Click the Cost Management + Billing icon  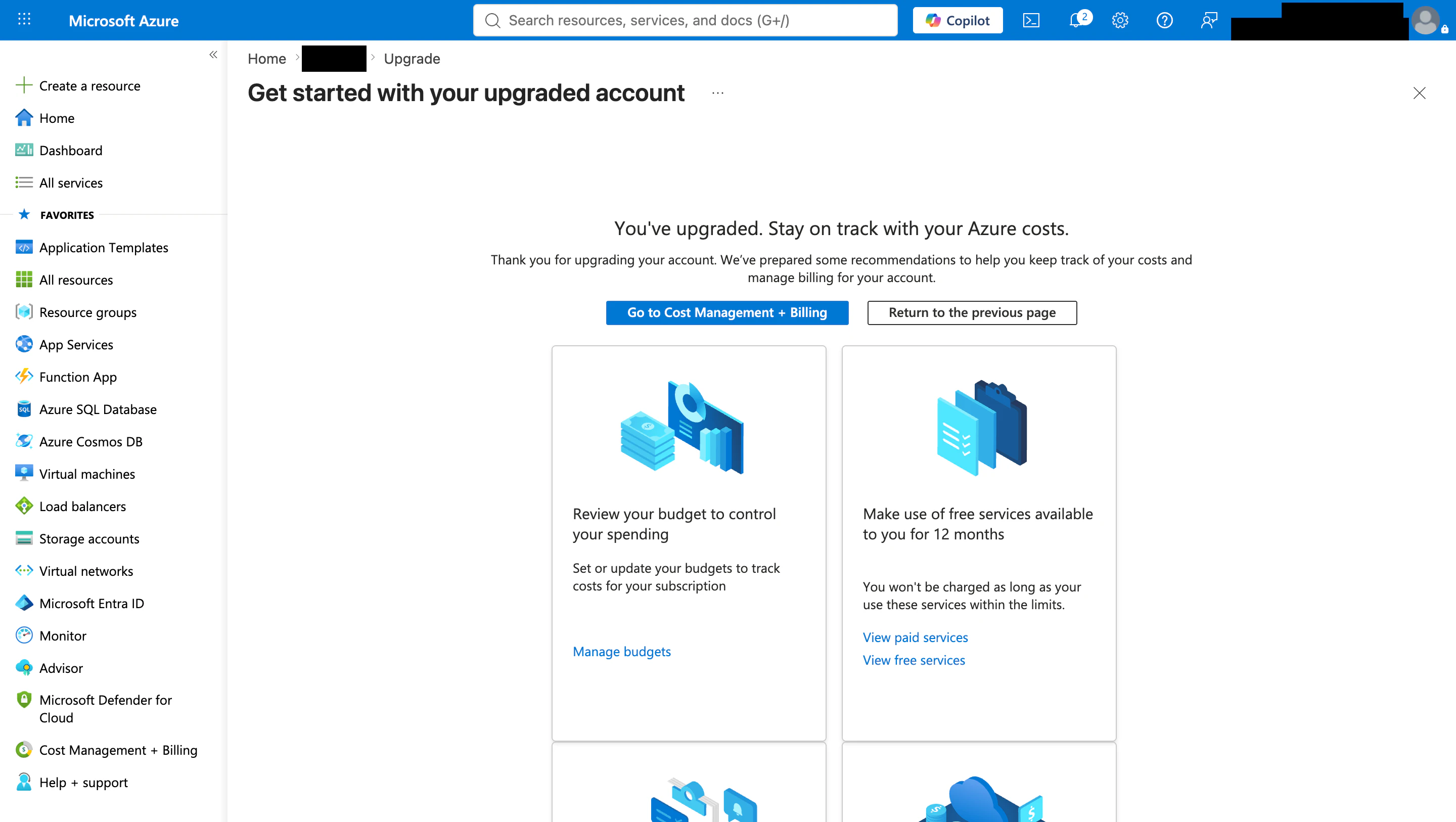[24, 750]
